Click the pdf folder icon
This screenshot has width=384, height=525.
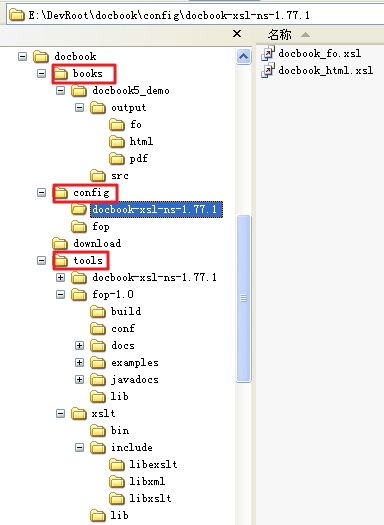coord(117,159)
